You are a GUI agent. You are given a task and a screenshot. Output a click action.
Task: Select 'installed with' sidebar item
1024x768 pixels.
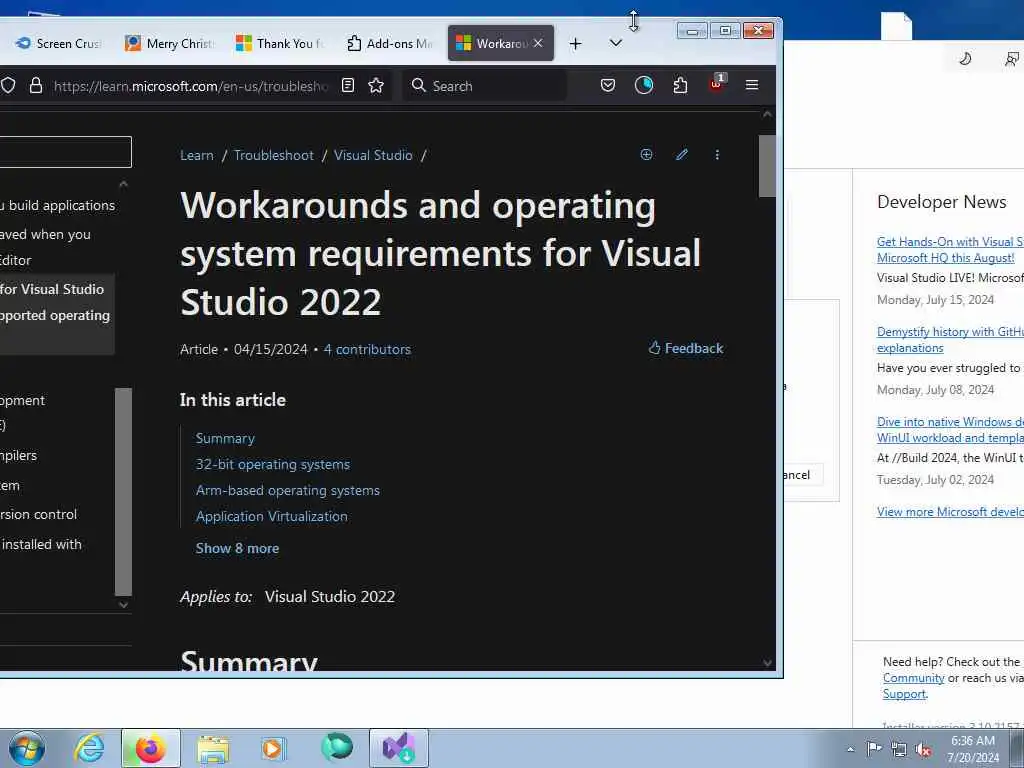point(41,544)
